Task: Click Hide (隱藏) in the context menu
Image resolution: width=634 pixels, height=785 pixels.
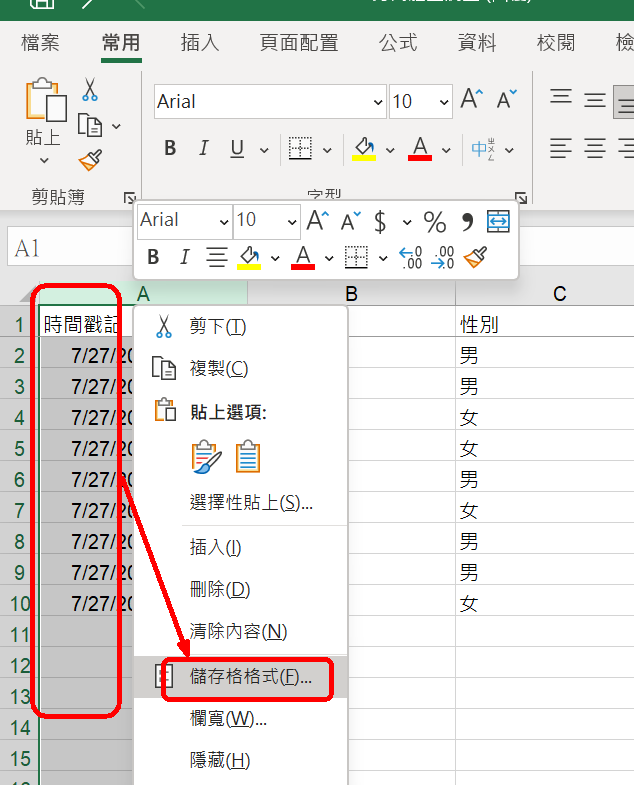Action: pos(219,760)
